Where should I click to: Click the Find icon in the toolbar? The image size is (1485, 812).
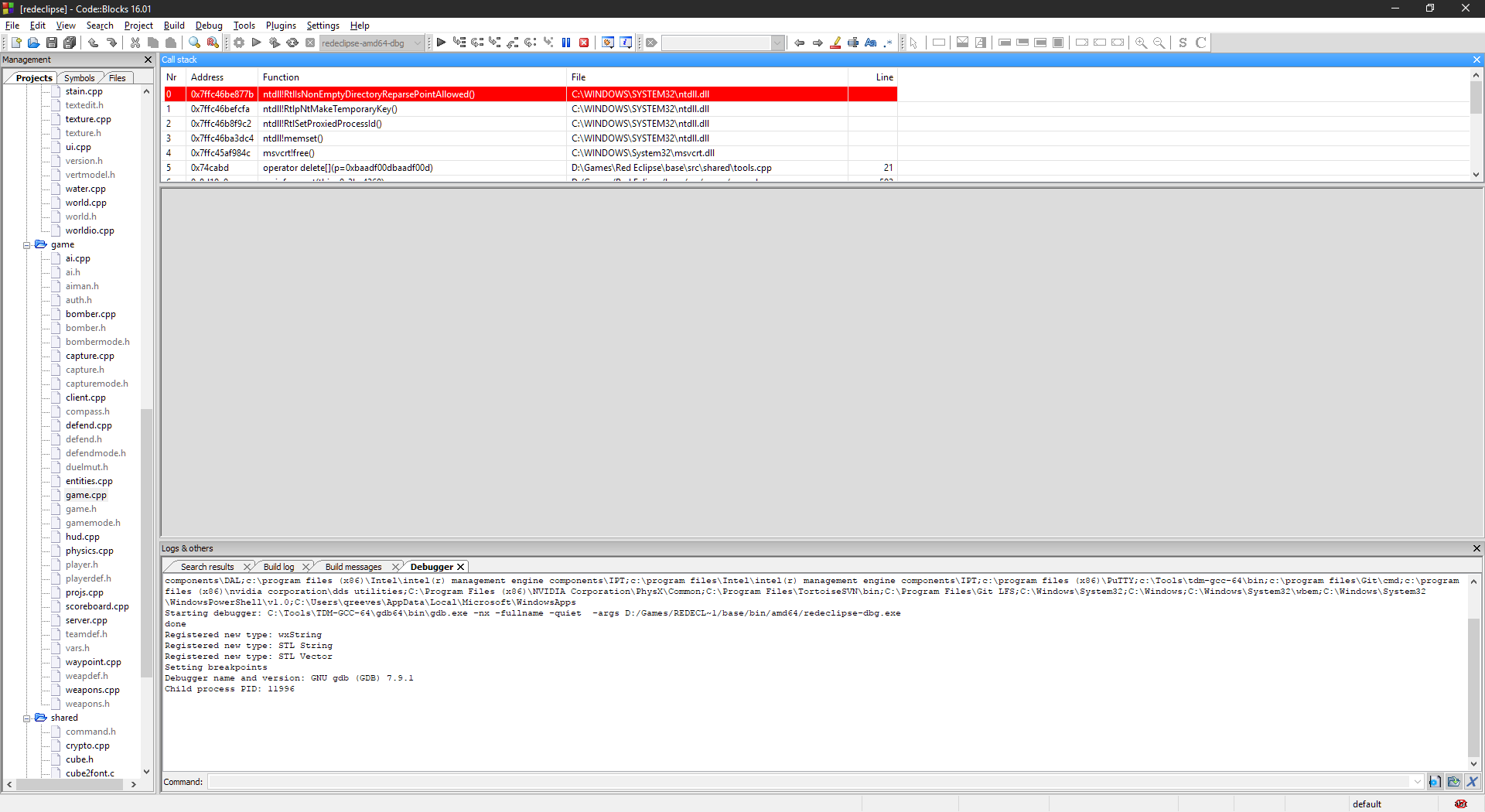(194, 43)
